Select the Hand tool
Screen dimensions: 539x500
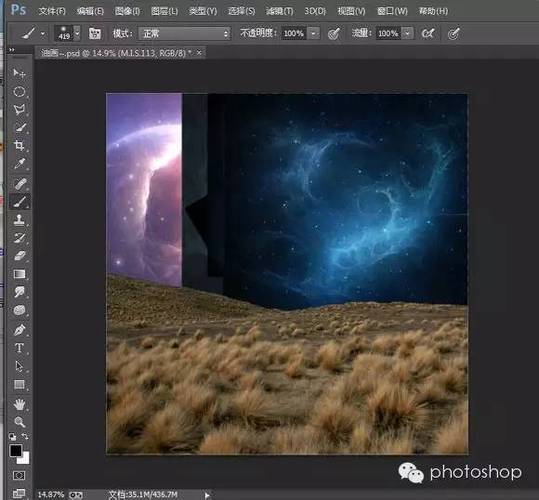click(x=19, y=404)
